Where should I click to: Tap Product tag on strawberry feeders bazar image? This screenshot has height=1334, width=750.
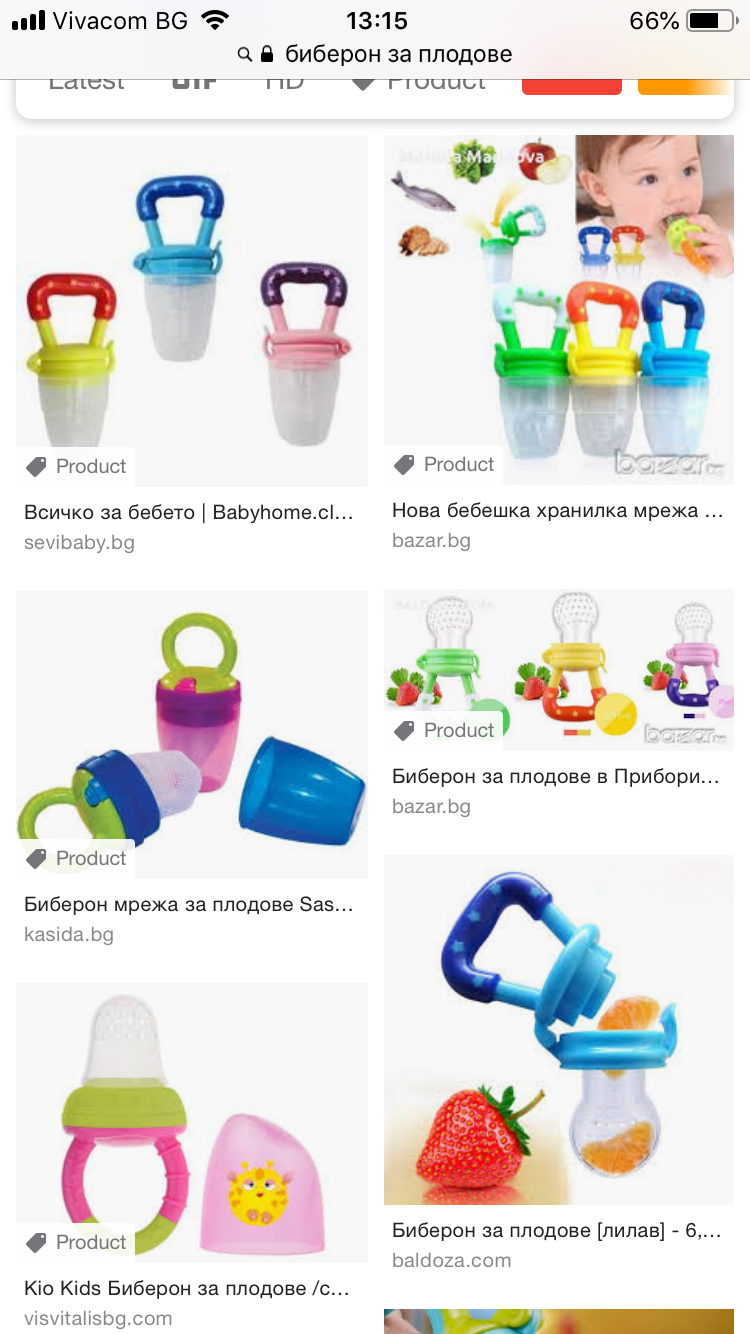(444, 730)
